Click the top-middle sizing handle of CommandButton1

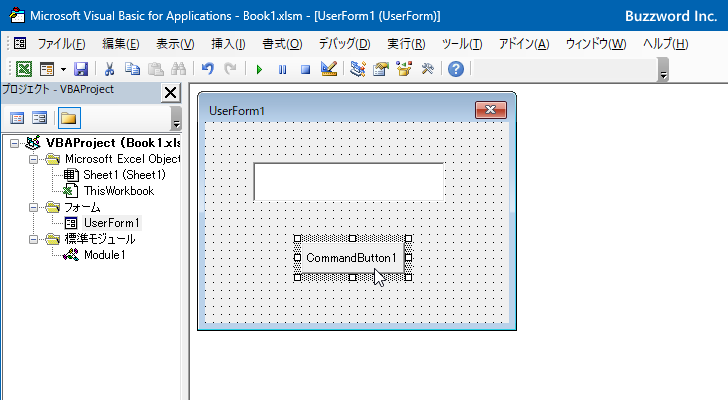[x=353, y=239]
